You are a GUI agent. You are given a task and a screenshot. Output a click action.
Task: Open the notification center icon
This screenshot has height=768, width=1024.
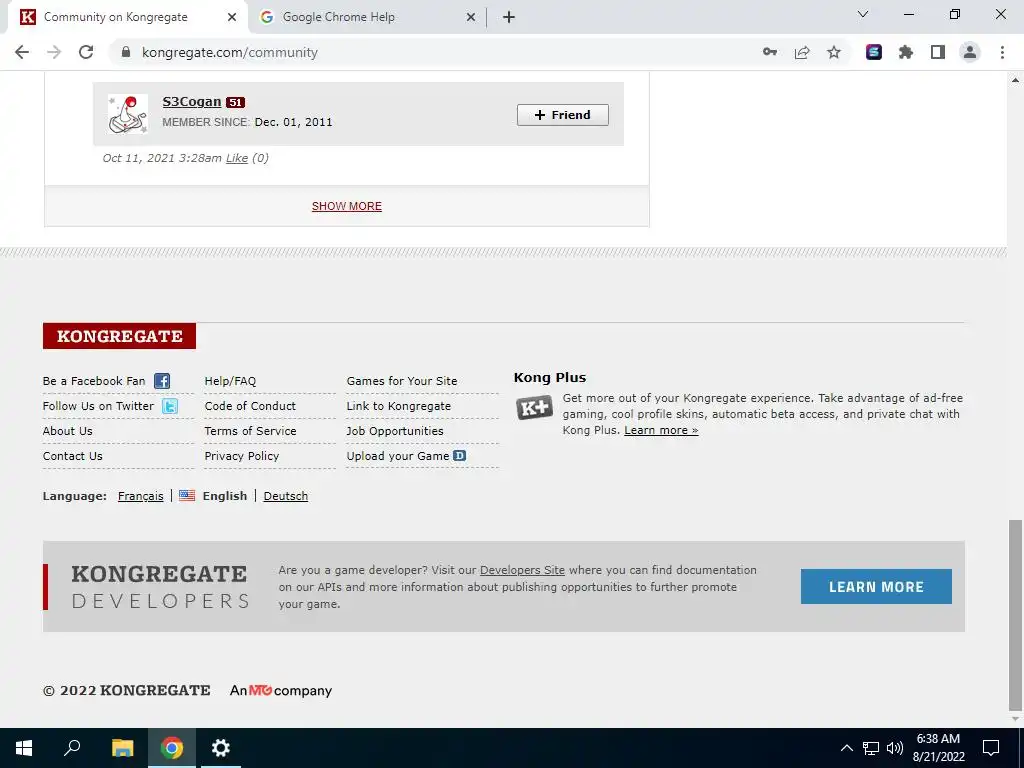point(991,748)
